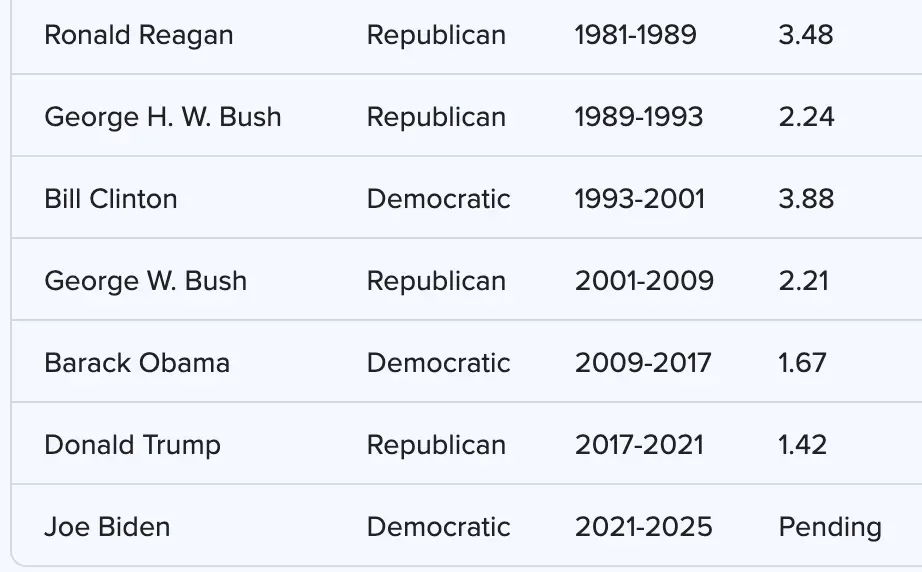Select the Donald Trump name cell
Viewport: 922px width, 572px height.
pyautogui.click(x=133, y=445)
